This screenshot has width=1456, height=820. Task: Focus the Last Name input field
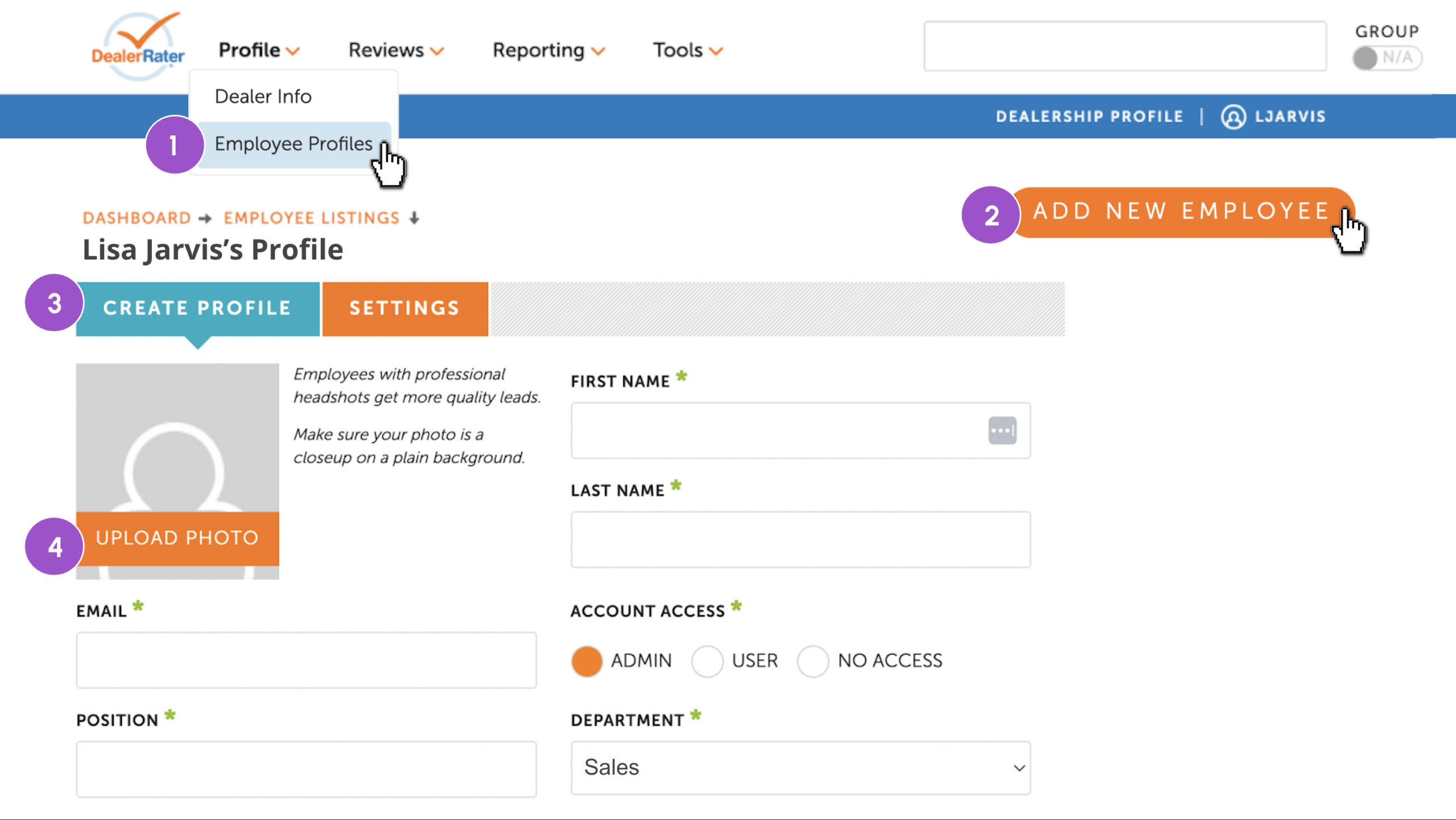click(801, 539)
